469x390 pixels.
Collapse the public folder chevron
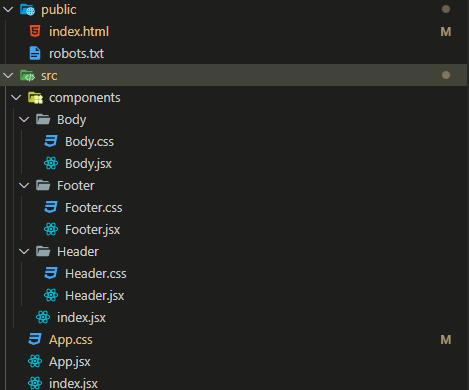click(8, 10)
